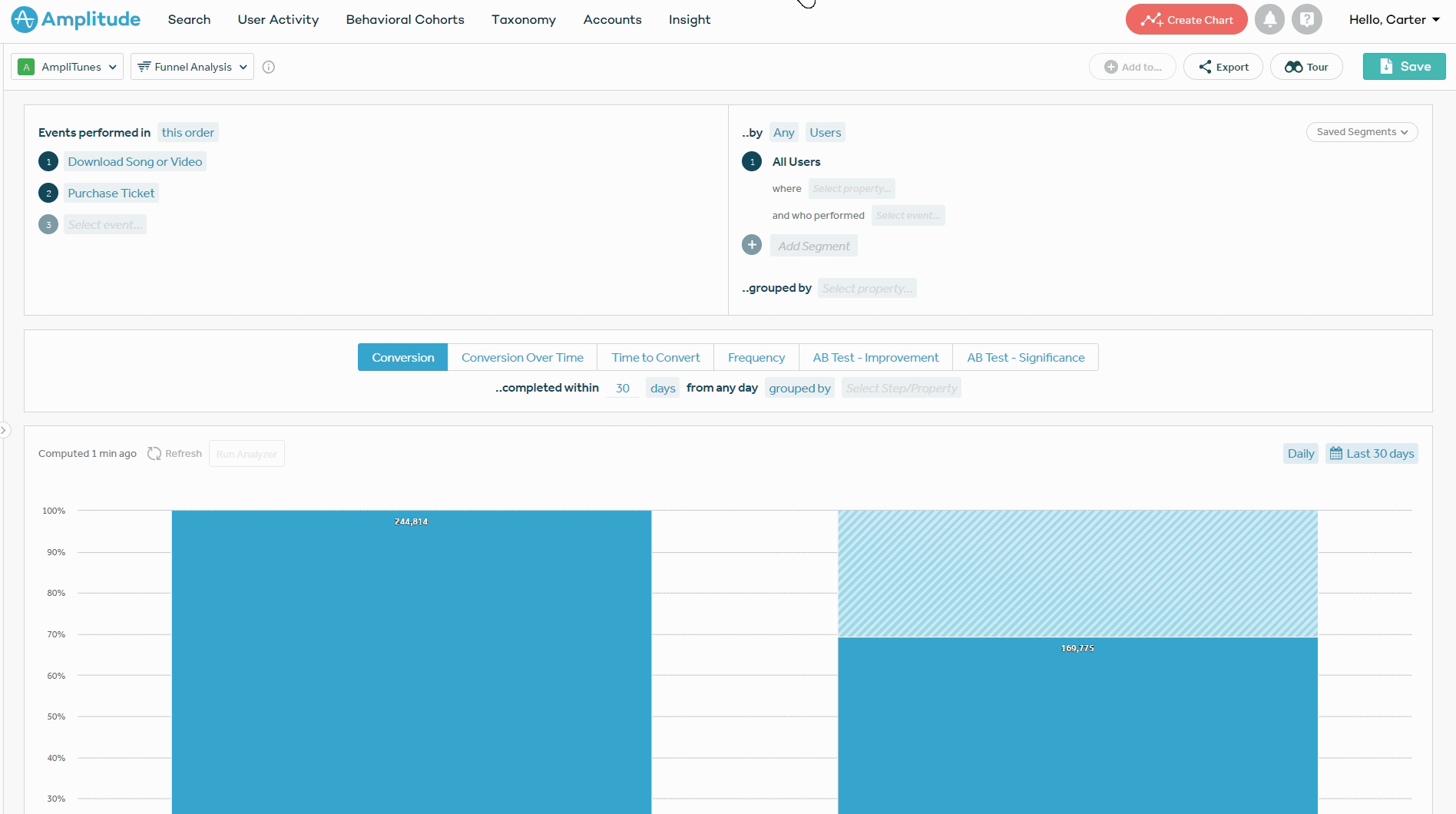Open the notifications bell
Viewport: 1456px width, 814px height.
tap(1269, 20)
